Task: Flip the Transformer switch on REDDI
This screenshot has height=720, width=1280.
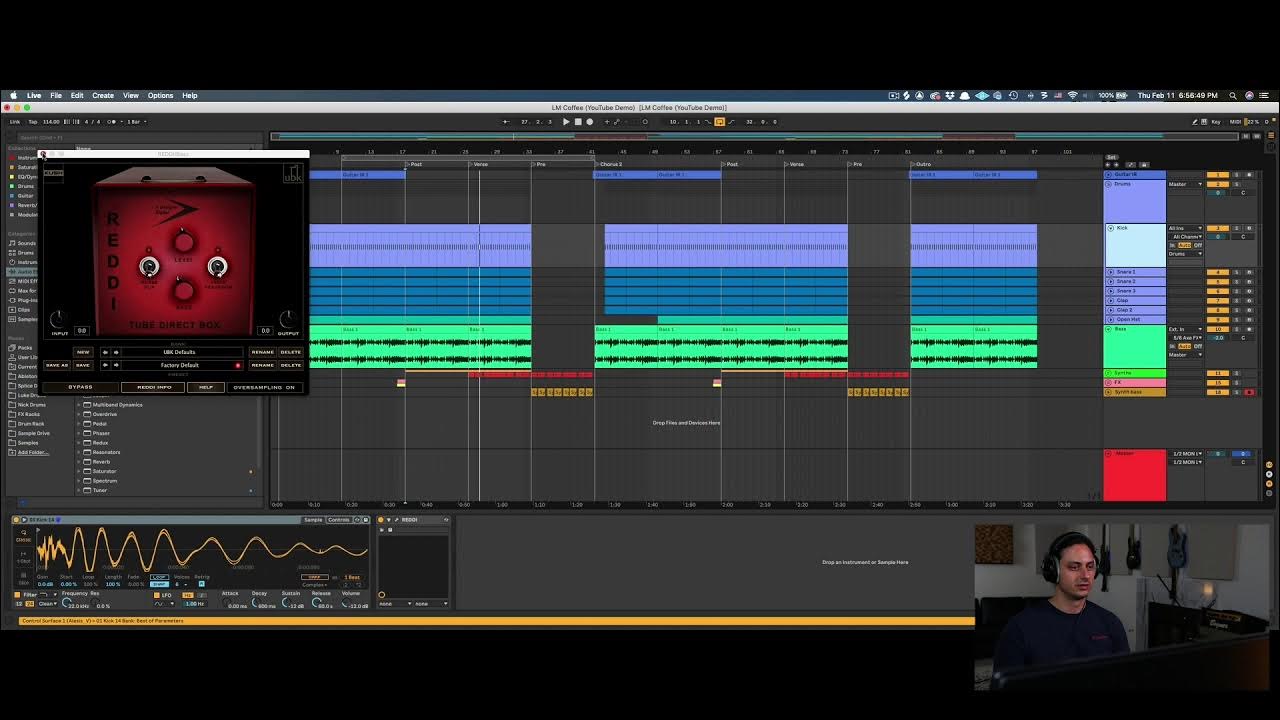Action: [x=217, y=267]
